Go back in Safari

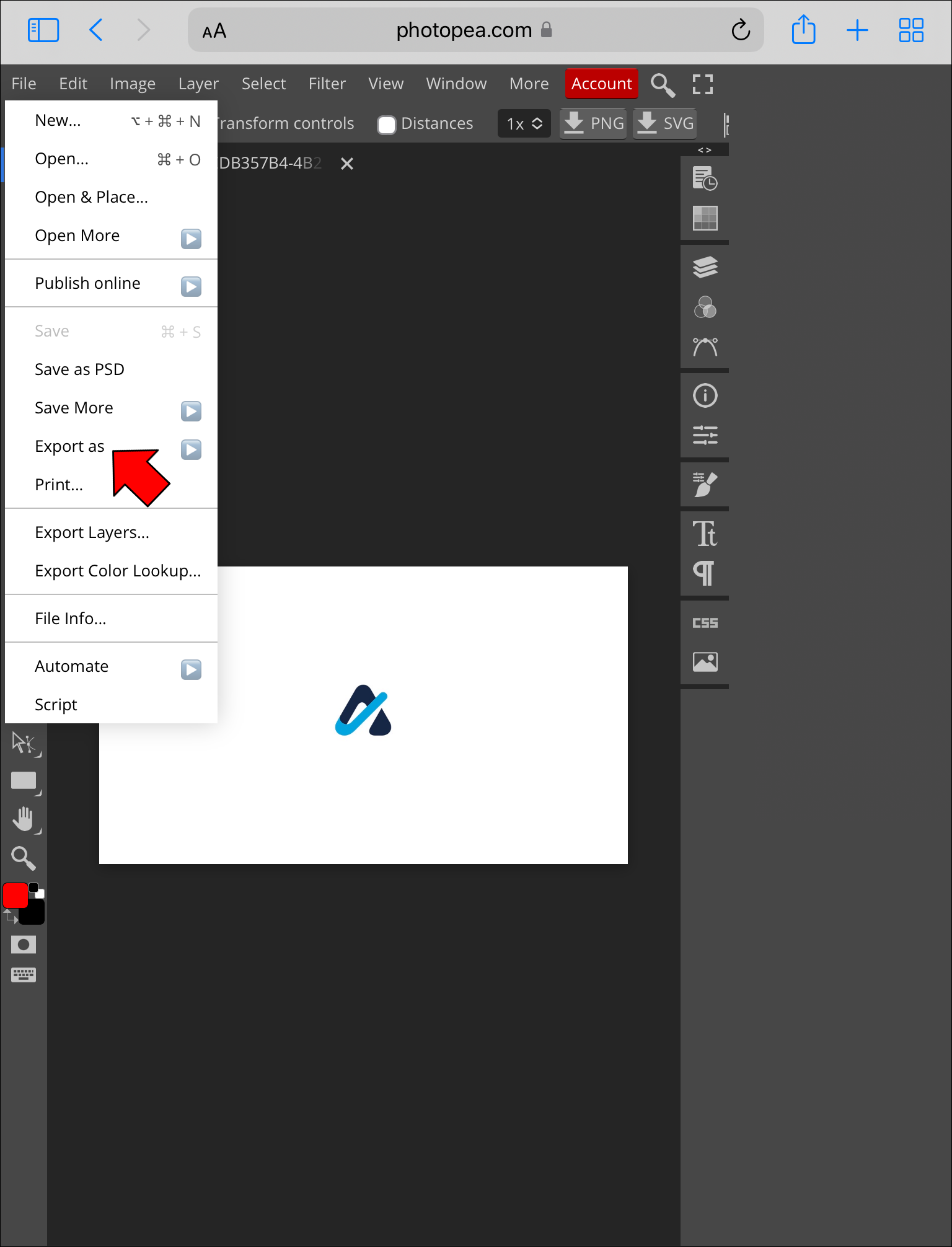coord(96,30)
